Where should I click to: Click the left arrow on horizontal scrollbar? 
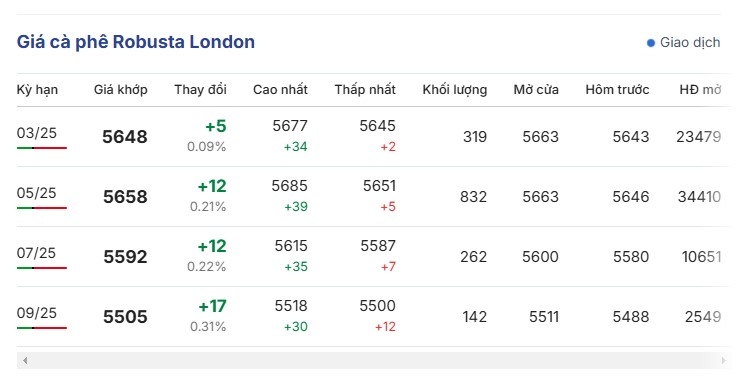click(25, 361)
